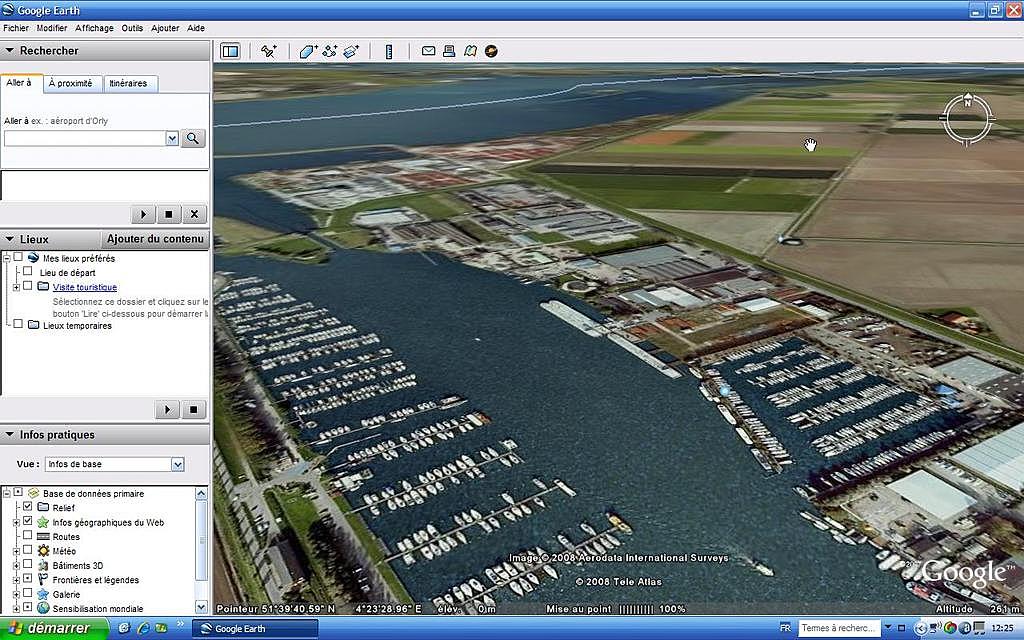This screenshot has height=640, width=1024.
Task: Toggle the sidebar panel icon
Action: pos(230,51)
